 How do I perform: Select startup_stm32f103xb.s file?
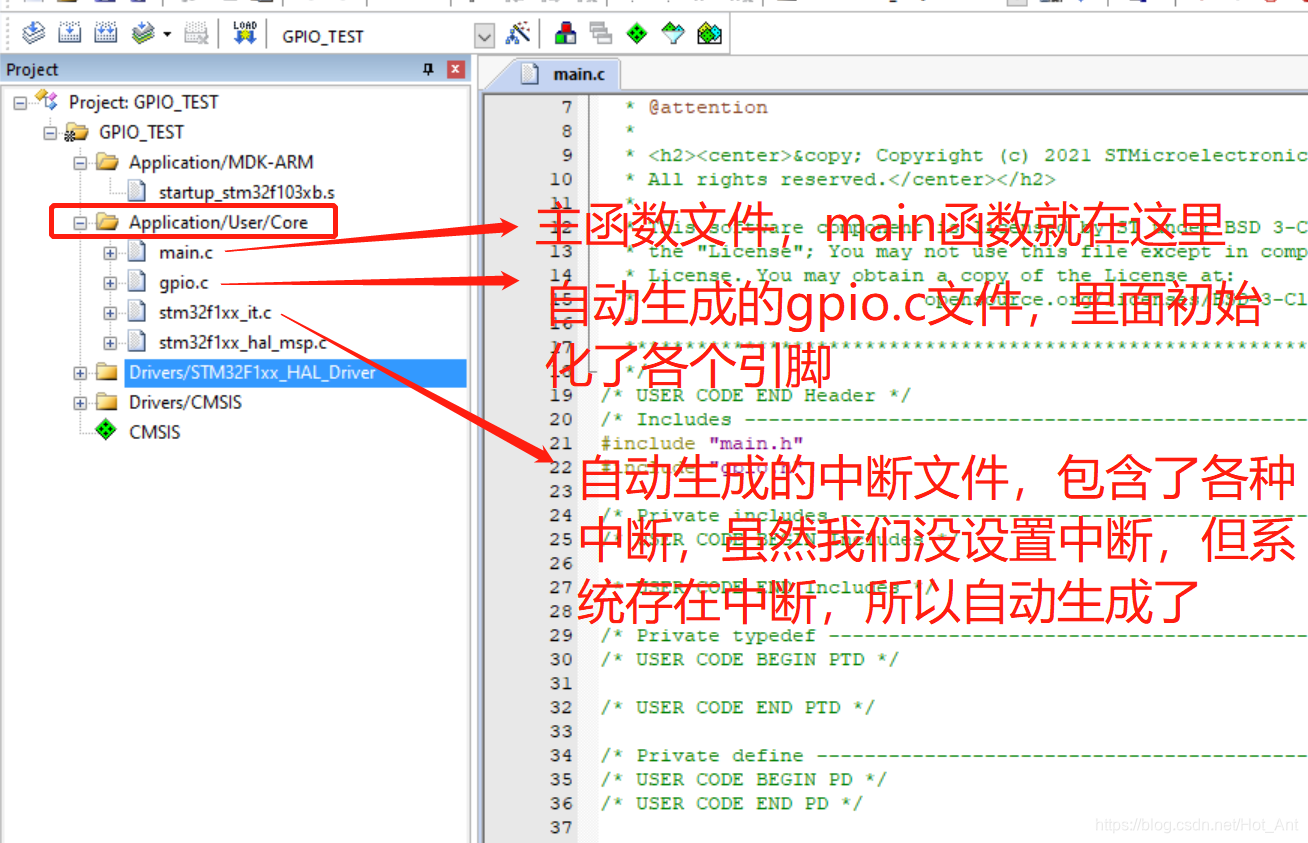click(x=247, y=192)
